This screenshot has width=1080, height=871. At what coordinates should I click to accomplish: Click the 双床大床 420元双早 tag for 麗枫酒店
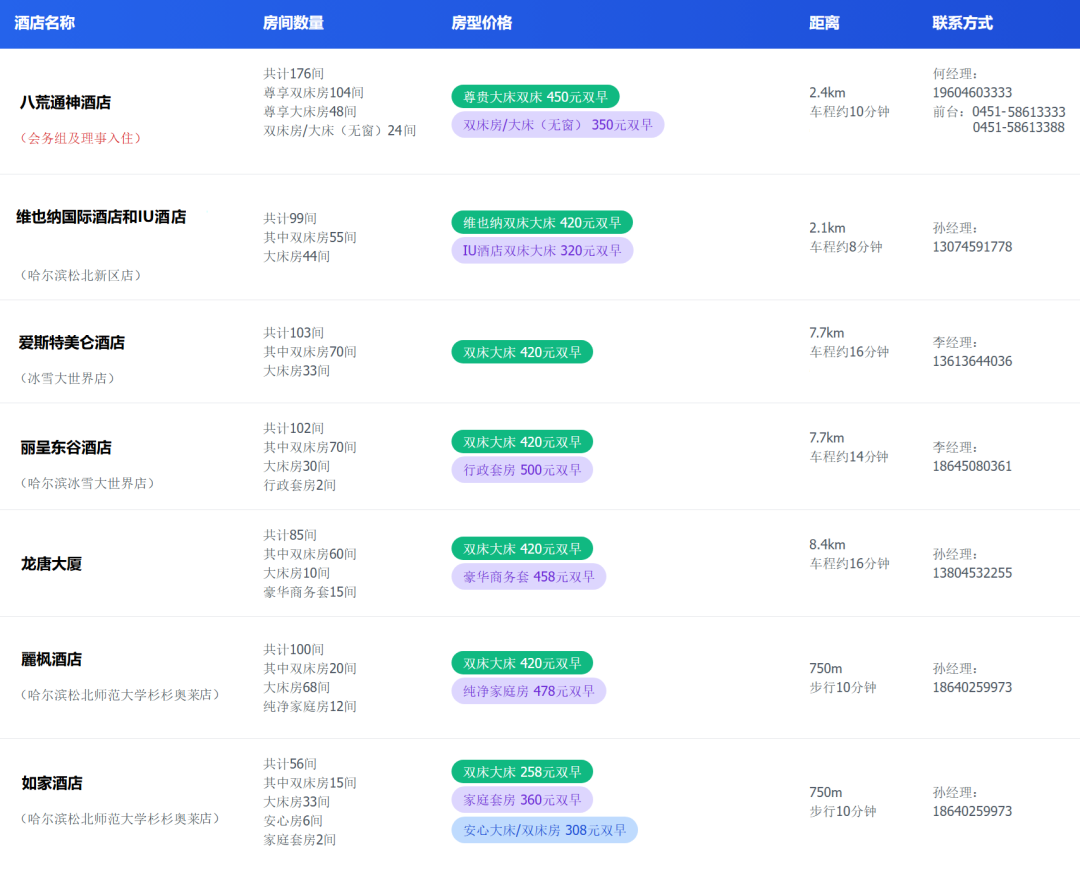522,662
